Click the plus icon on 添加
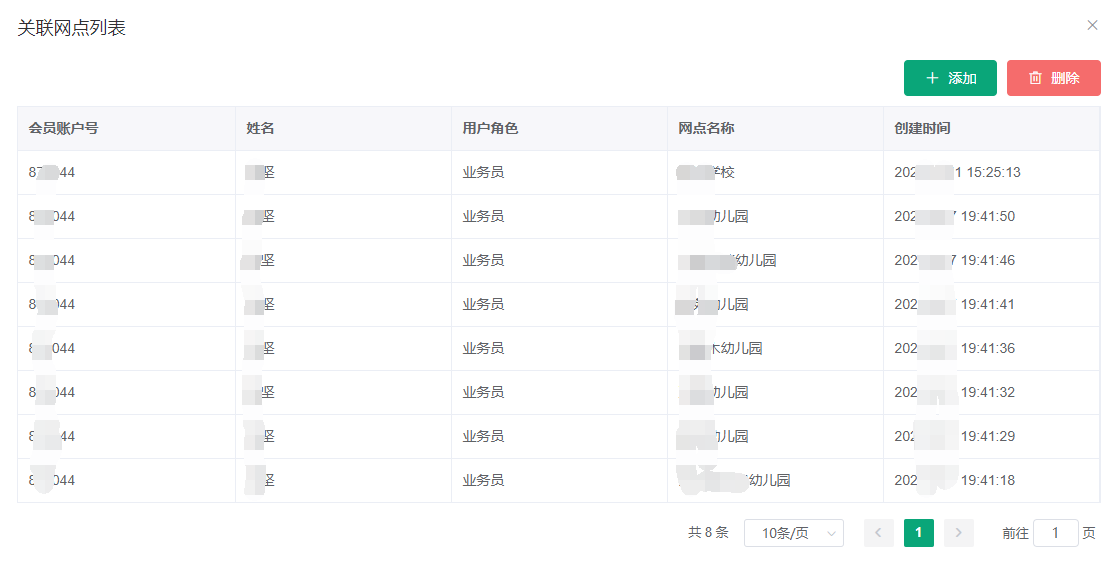1118x573 pixels. pyautogui.click(x=933, y=78)
